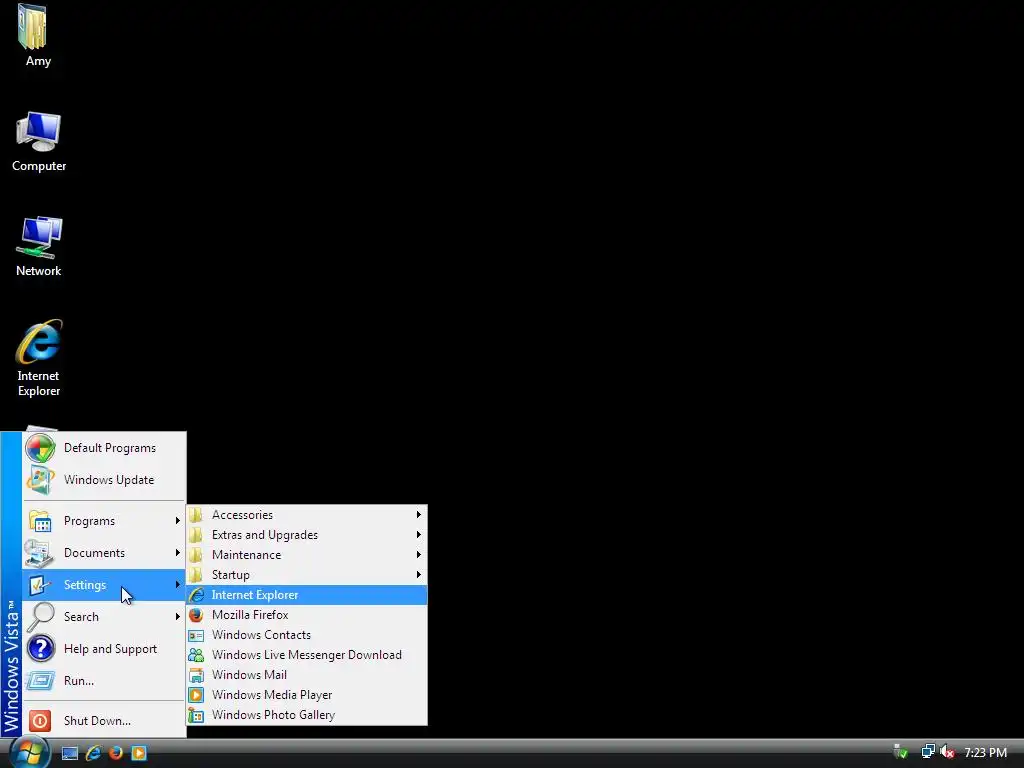
Task: Click the blue Help question mark icon
Action: 40,648
